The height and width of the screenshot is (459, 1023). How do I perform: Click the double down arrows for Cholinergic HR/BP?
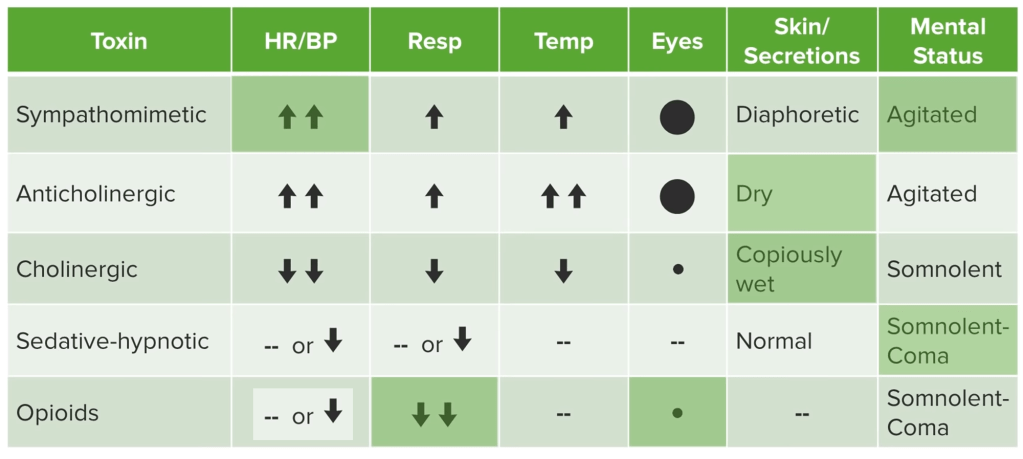click(300, 271)
